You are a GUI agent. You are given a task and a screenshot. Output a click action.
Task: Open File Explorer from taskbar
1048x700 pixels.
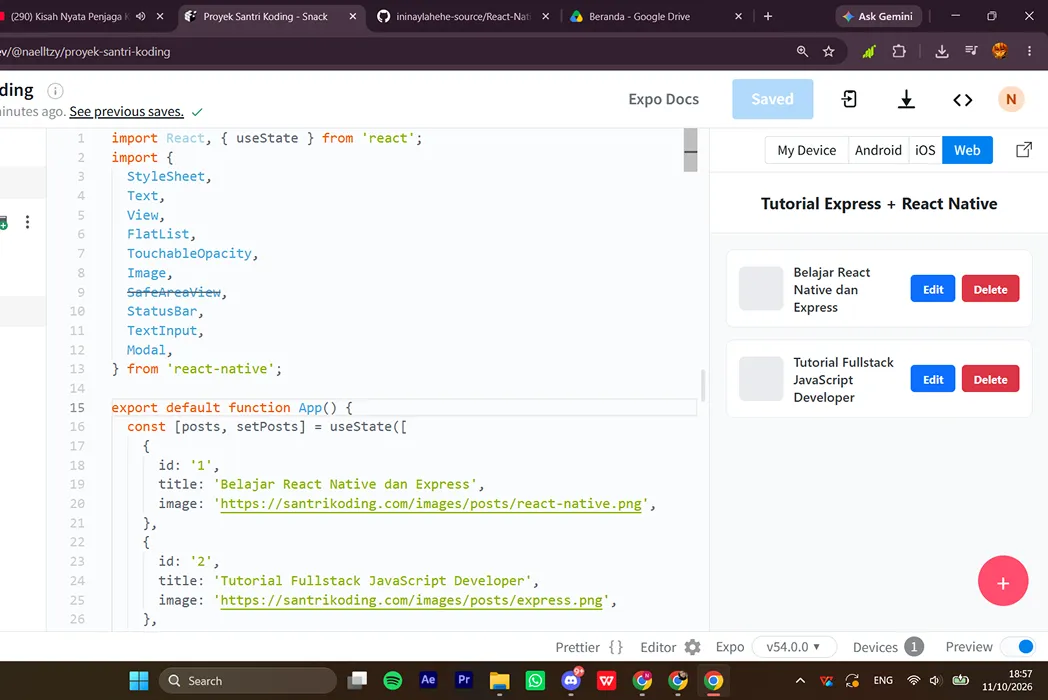[x=499, y=681]
